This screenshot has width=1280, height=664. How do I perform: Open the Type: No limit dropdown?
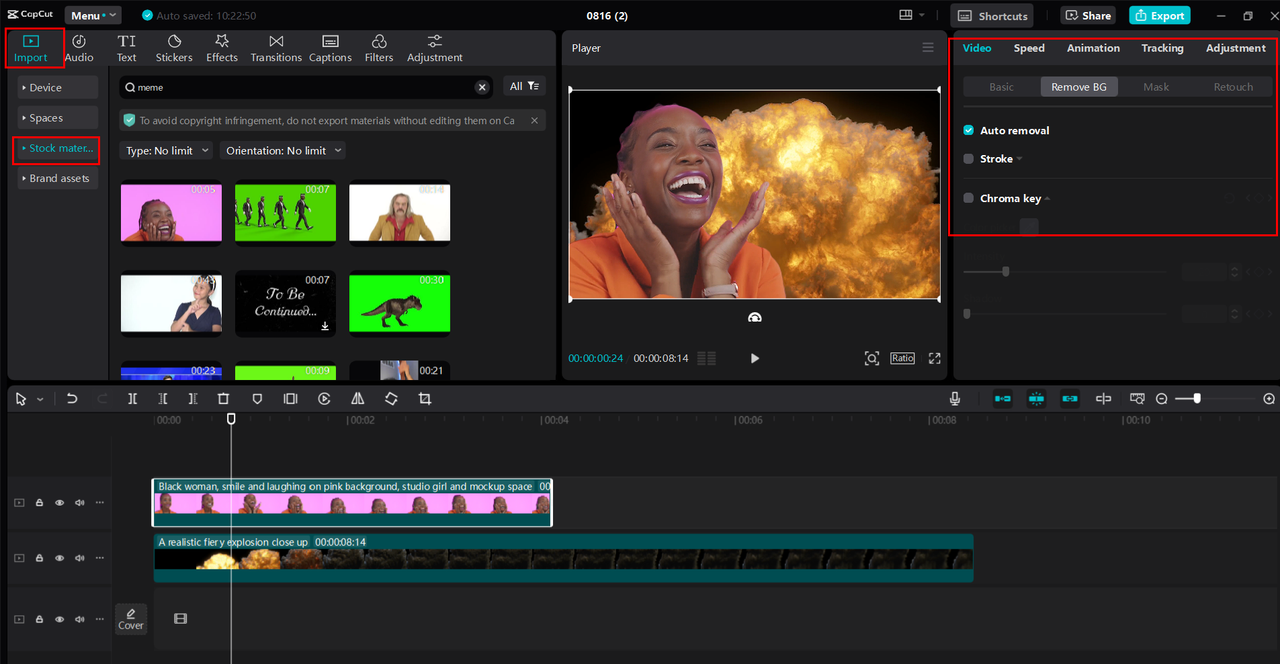pyautogui.click(x=166, y=150)
